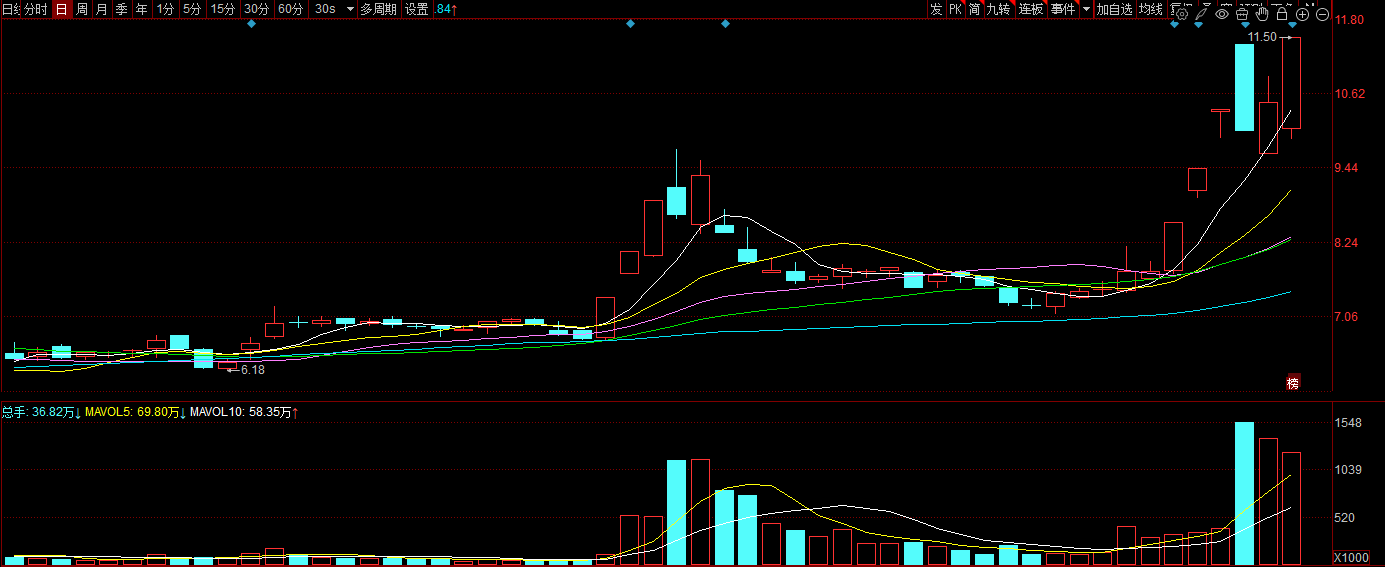Click the tallest cyan volume bar

(1244, 493)
